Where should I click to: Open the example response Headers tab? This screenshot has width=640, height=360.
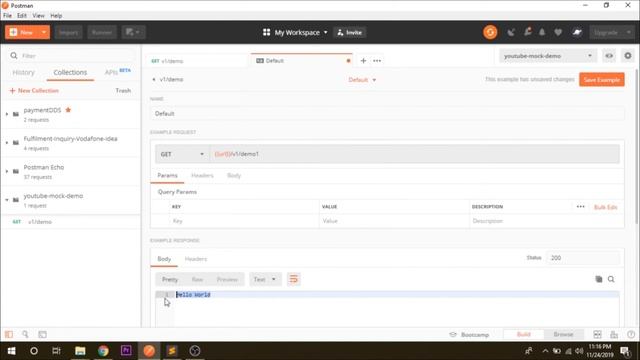[x=196, y=259]
